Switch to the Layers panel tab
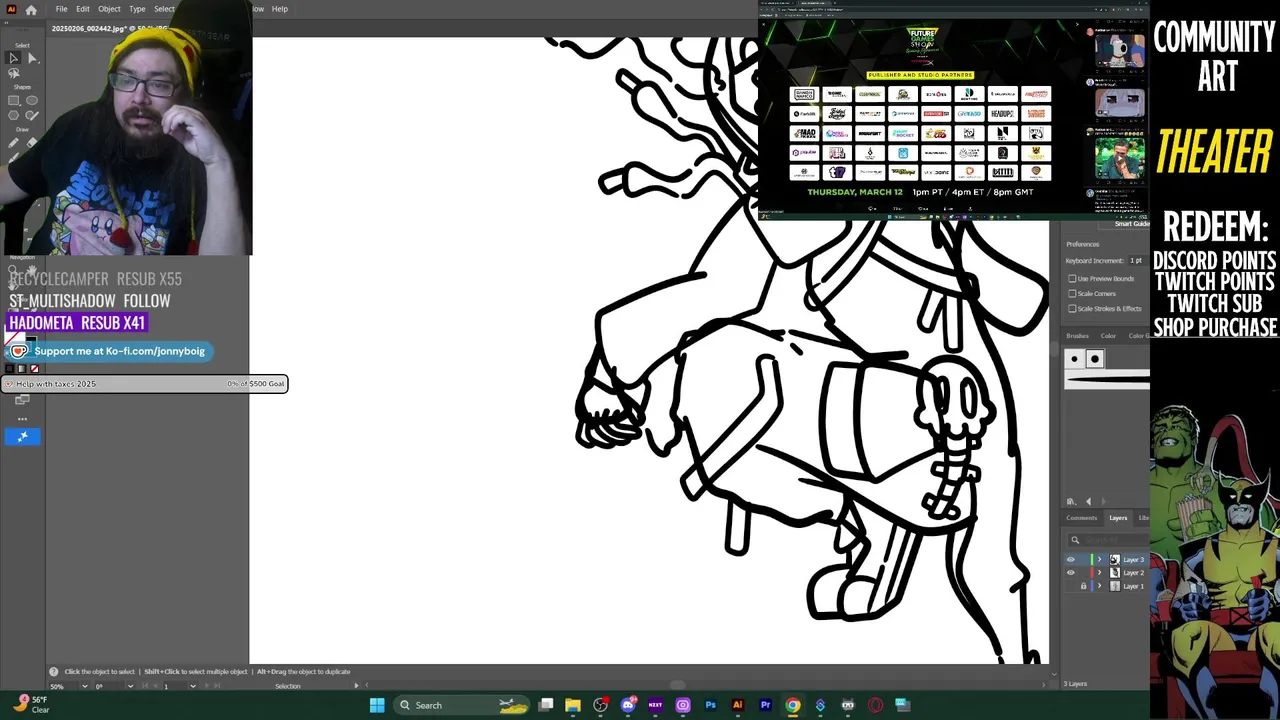Image resolution: width=1280 pixels, height=720 pixels. coord(1118,518)
